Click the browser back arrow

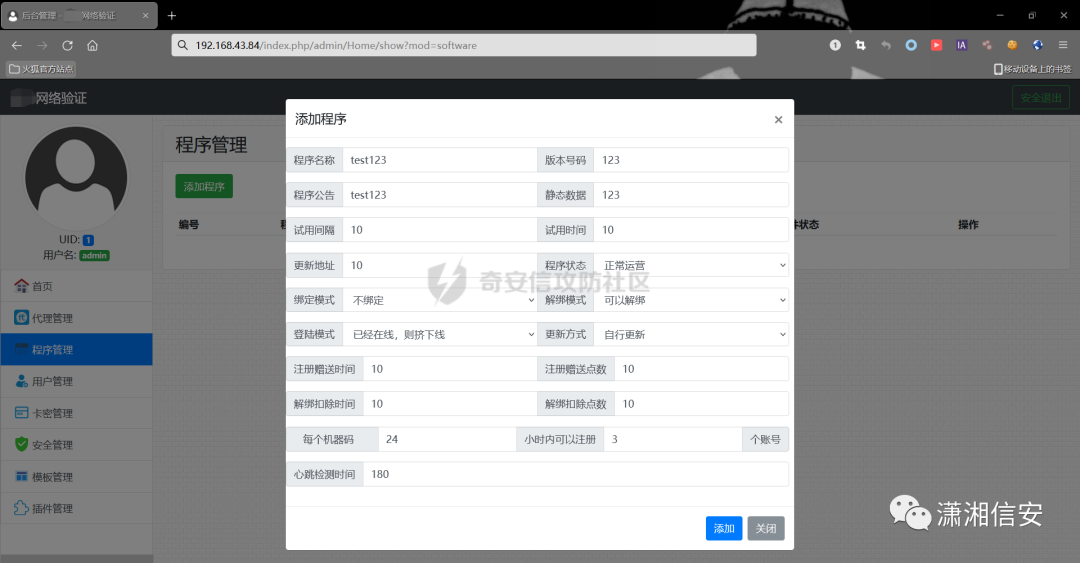pyautogui.click(x=17, y=45)
